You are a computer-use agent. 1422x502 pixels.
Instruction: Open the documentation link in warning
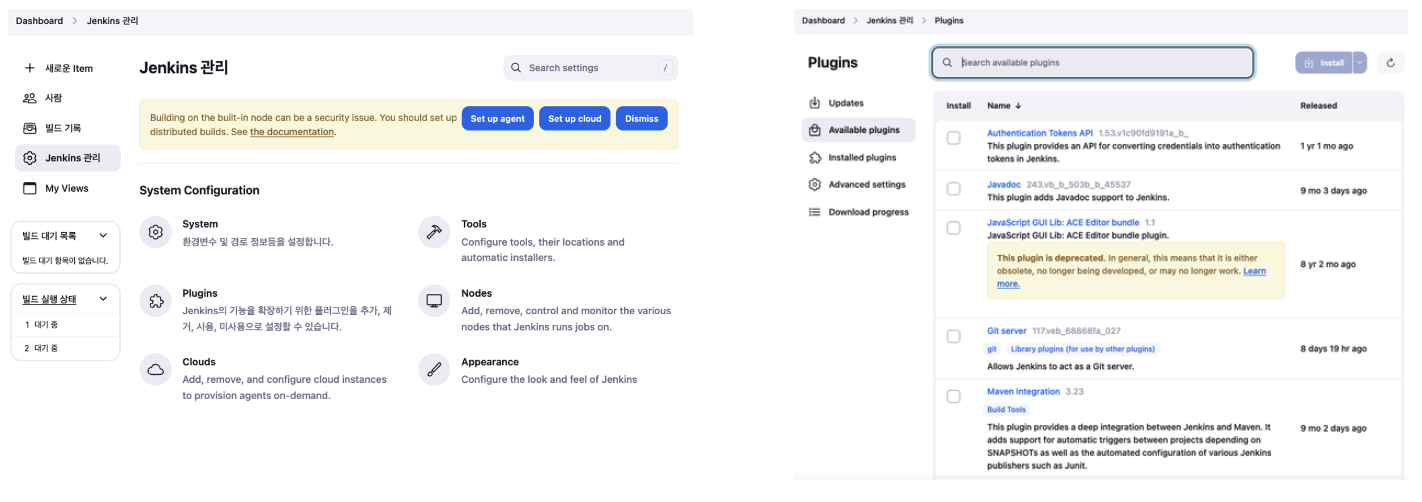pyautogui.click(x=292, y=132)
